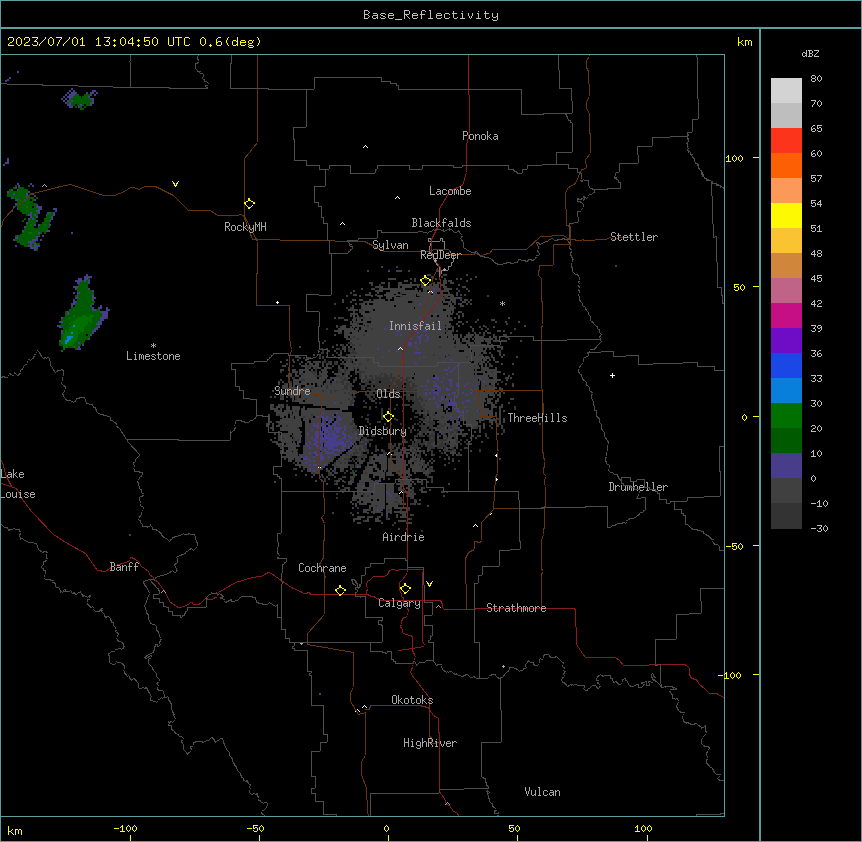Screen dimensions: 862x842
Task: Click the Sylvan city label
Action: pos(390,245)
